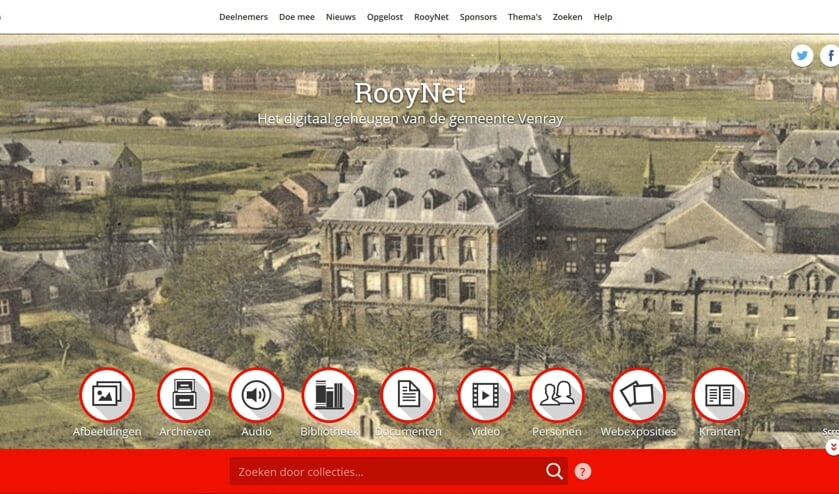Open the Archieven archive drawer icon
Screen dimensions: 839x494
pyautogui.click(x=185, y=396)
